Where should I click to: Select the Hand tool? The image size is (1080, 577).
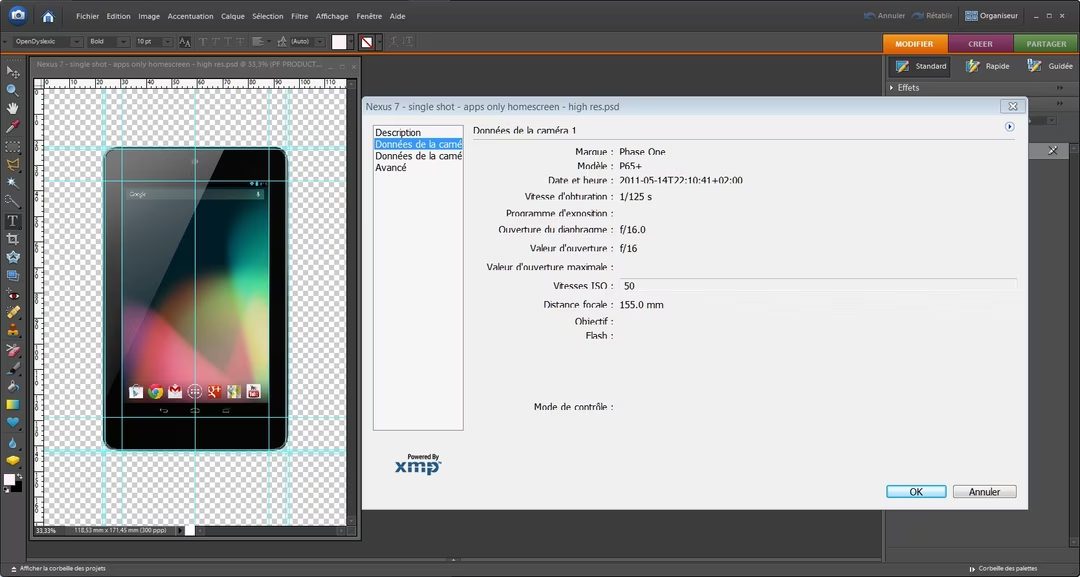[x=12, y=108]
